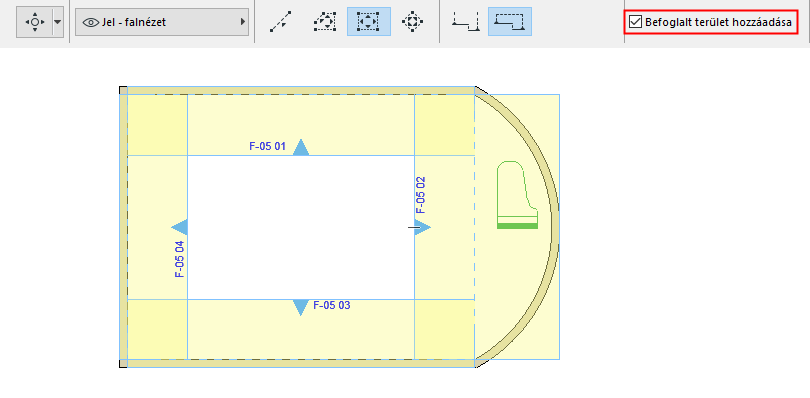Select the single line input method icon
The height and width of the screenshot is (398, 810).
[x=281, y=22]
